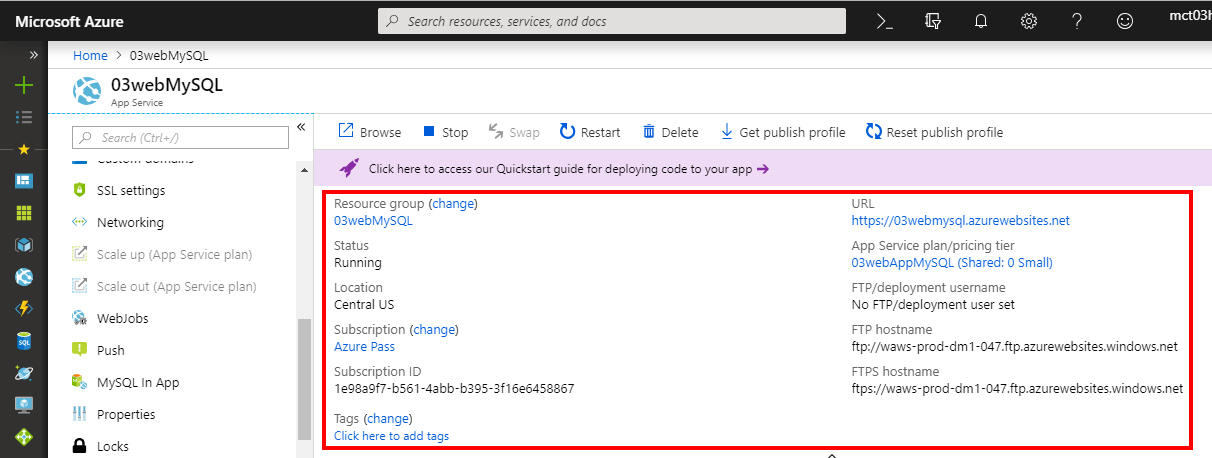Change Tags link
This screenshot has width=1212, height=458.
[x=388, y=418]
